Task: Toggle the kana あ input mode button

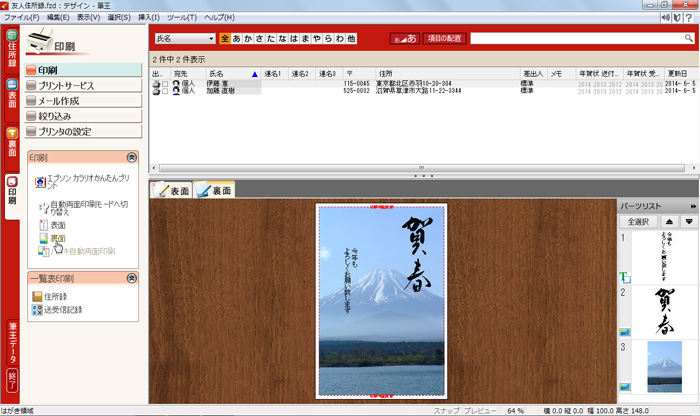Action: click(402, 38)
